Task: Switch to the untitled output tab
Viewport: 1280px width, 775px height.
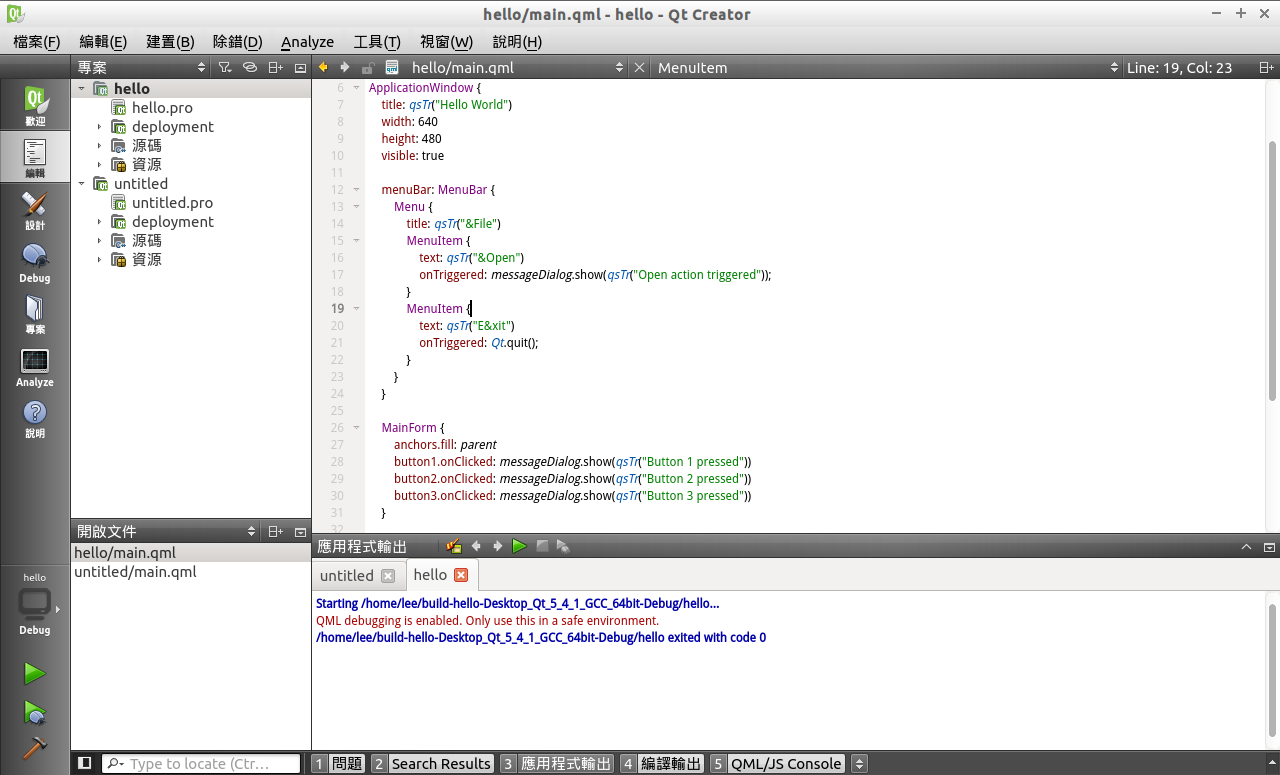Action: [347, 576]
